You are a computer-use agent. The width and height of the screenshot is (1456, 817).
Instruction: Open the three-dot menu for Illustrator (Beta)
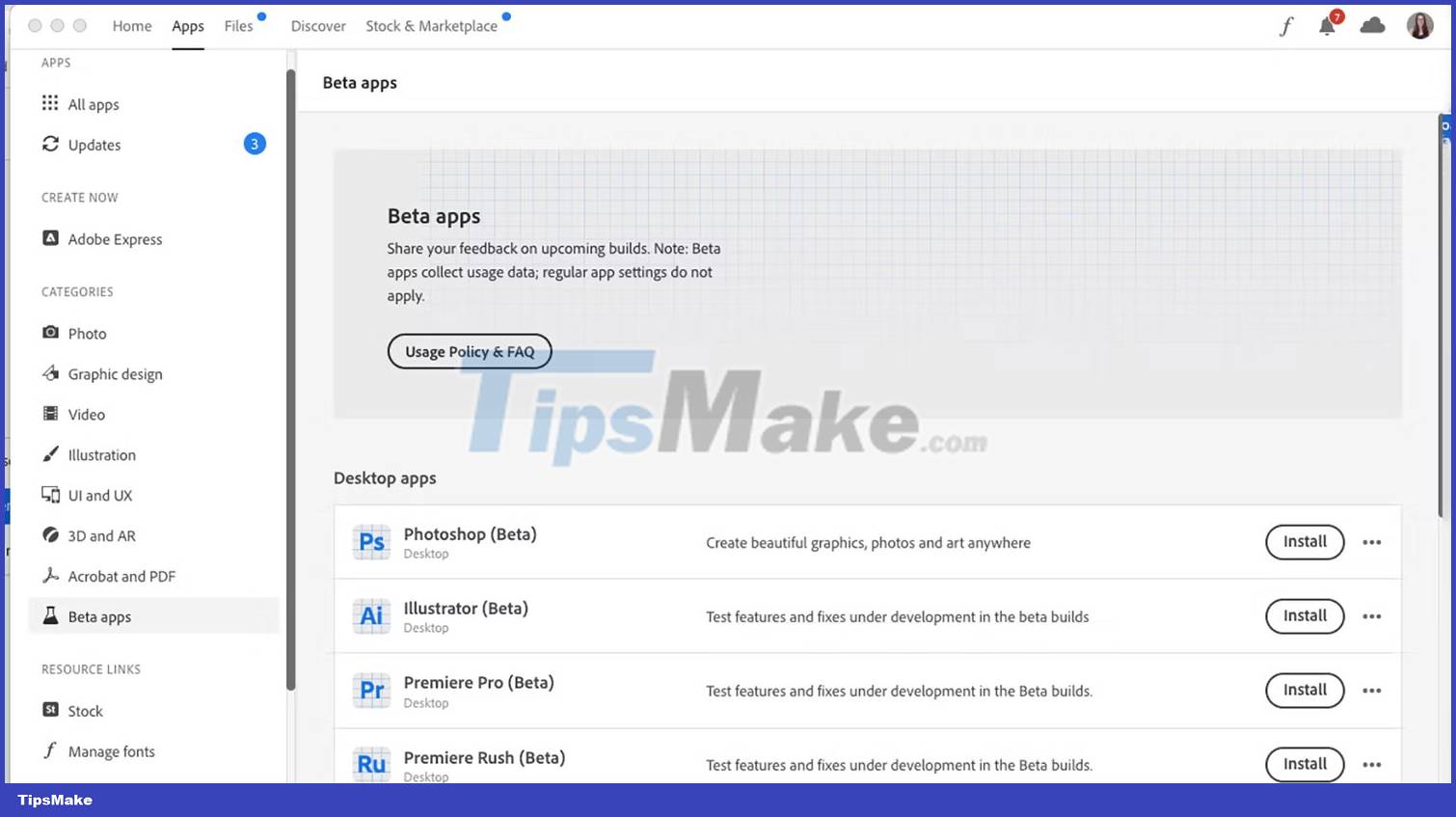coord(1371,616)
